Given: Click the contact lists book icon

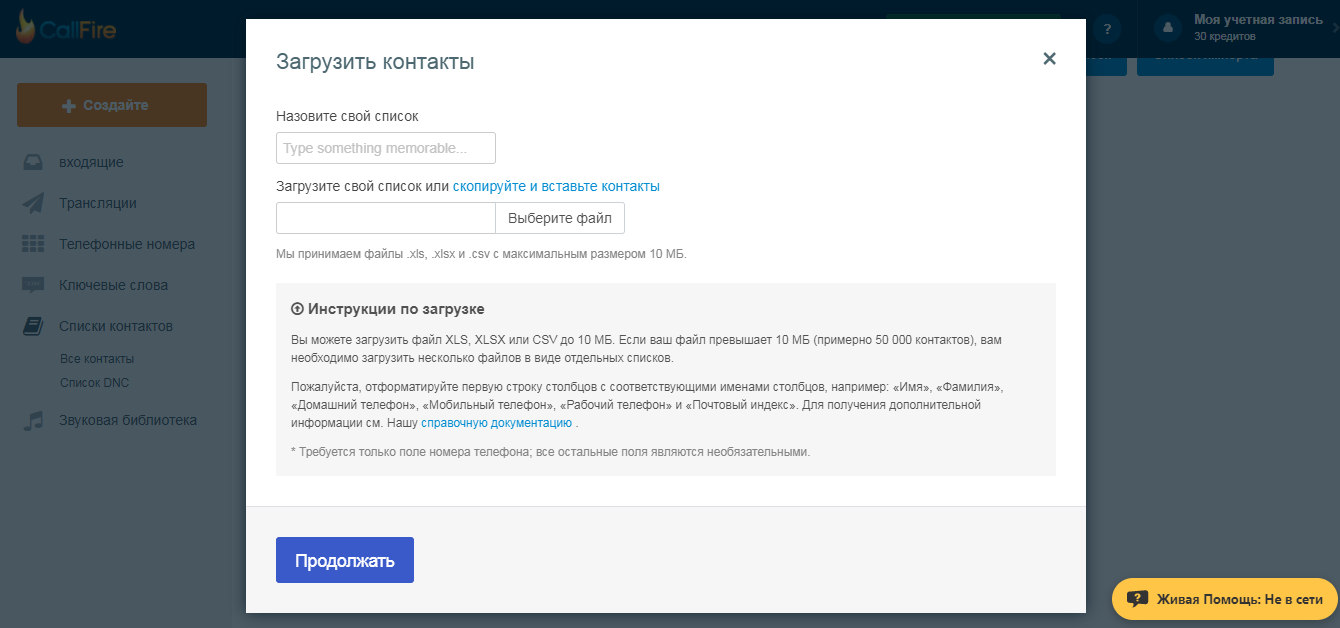Looking at the screenshot, I should click(33, 326).
